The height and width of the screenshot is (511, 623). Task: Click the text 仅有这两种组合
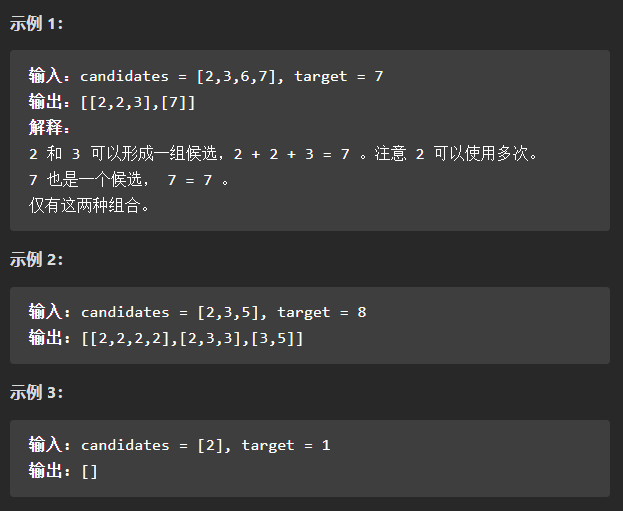pyautogui.click(x=89, y=205)
